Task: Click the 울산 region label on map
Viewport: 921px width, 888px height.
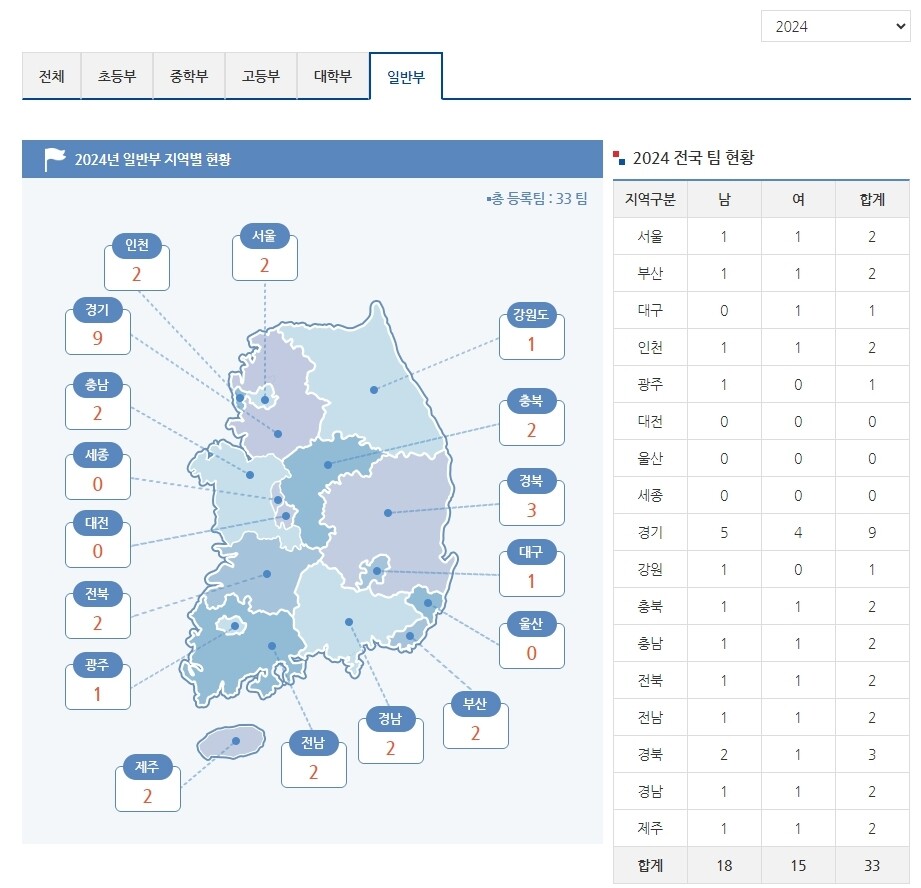Action: coord(531,624)
